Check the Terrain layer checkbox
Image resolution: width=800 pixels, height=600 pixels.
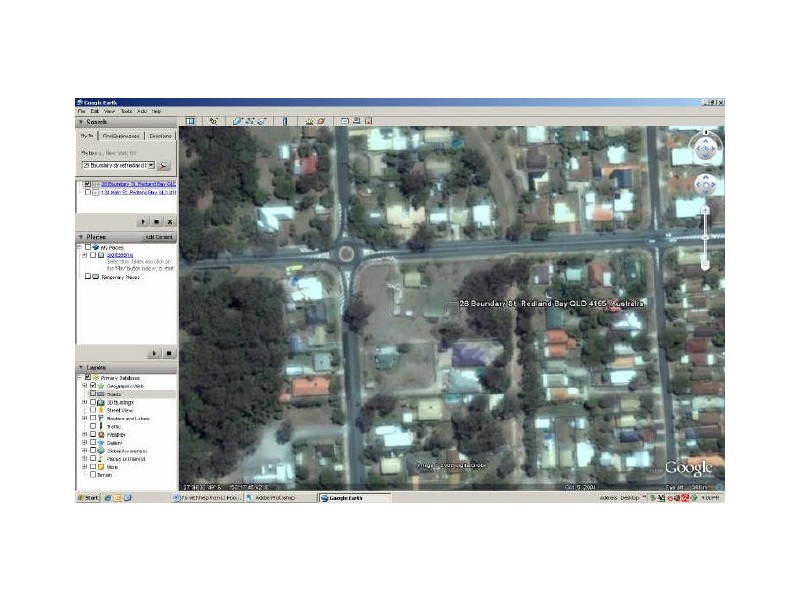point(92,473)
